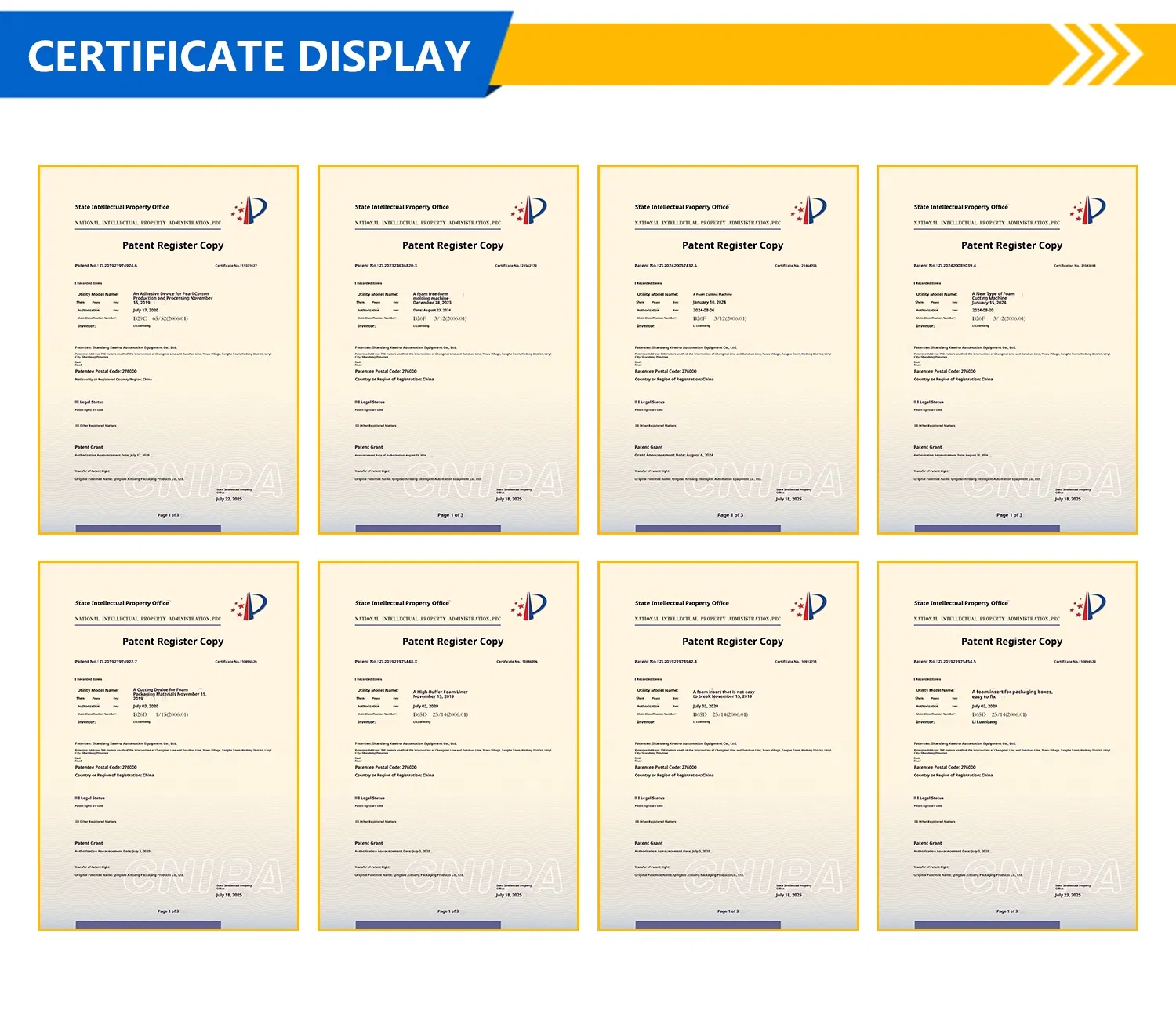Open the certificate dated July 22, 2025
This screenshot has height=1025, width=1176.
[169, 350]
